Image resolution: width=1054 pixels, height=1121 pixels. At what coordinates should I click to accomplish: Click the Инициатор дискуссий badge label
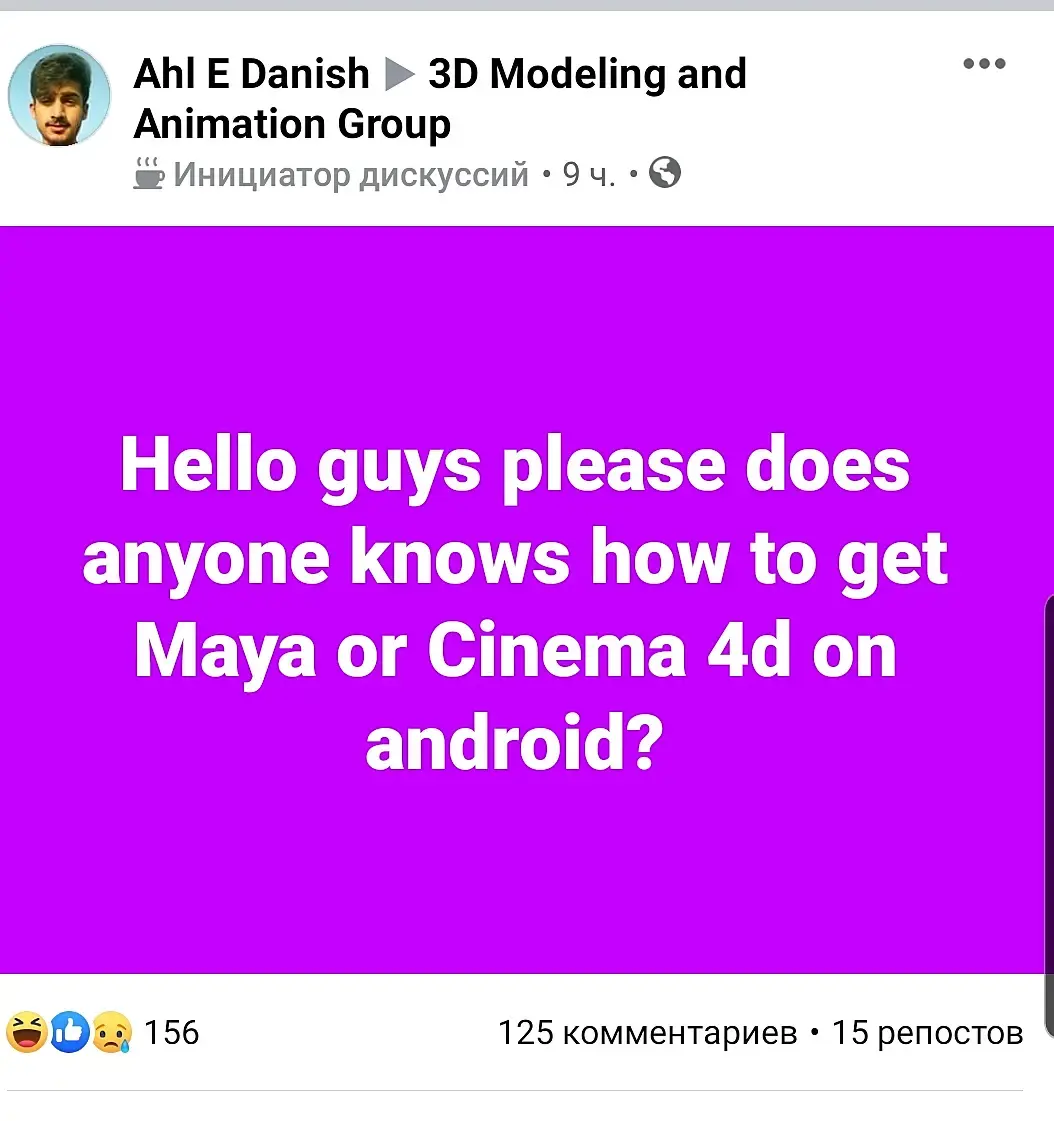pos(350,174)
